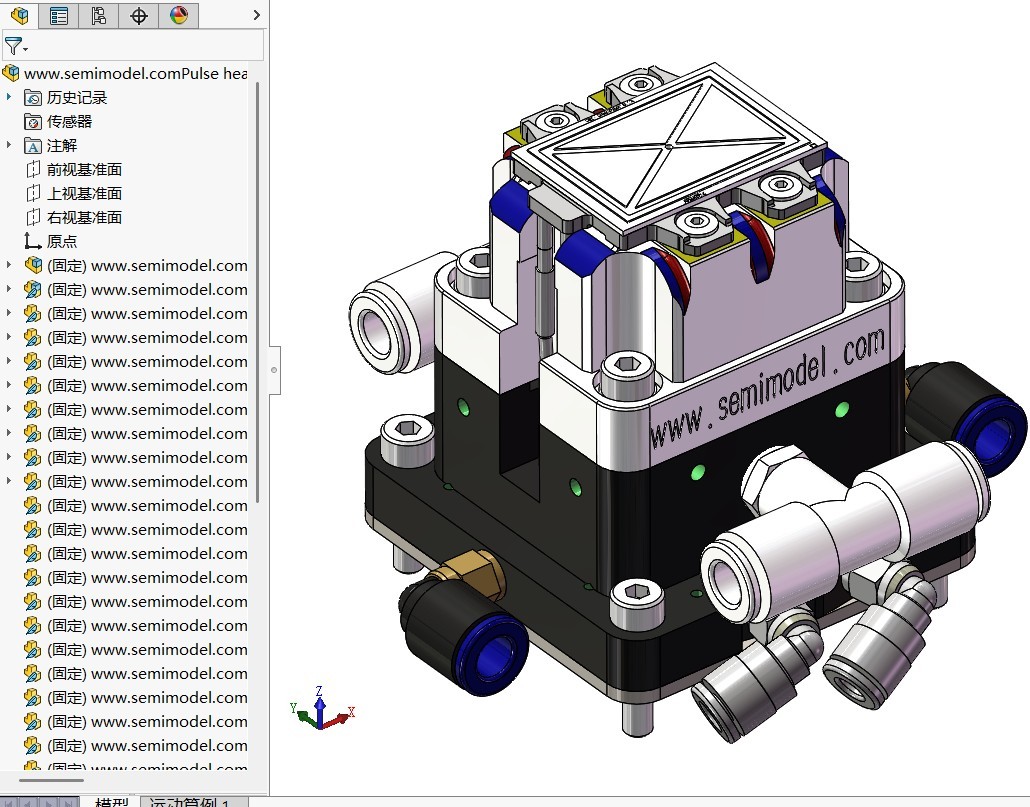The image size is (1030, 807).
Task: Expand the 历史记录 folder arrow
Action: point(9,97)
